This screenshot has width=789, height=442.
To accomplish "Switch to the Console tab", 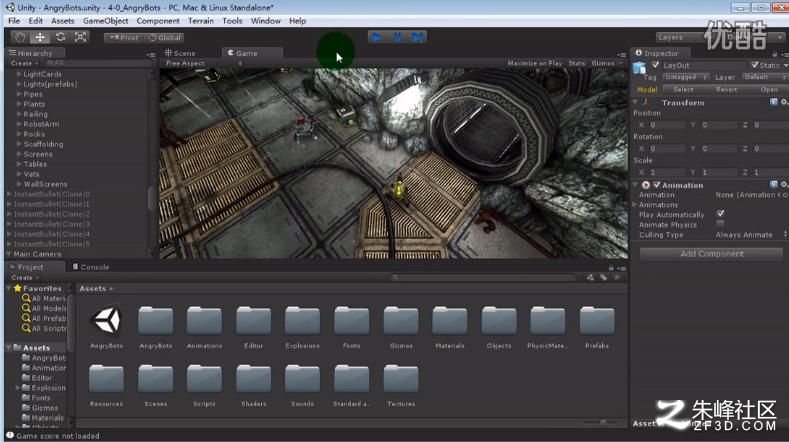I will [91, 267].
